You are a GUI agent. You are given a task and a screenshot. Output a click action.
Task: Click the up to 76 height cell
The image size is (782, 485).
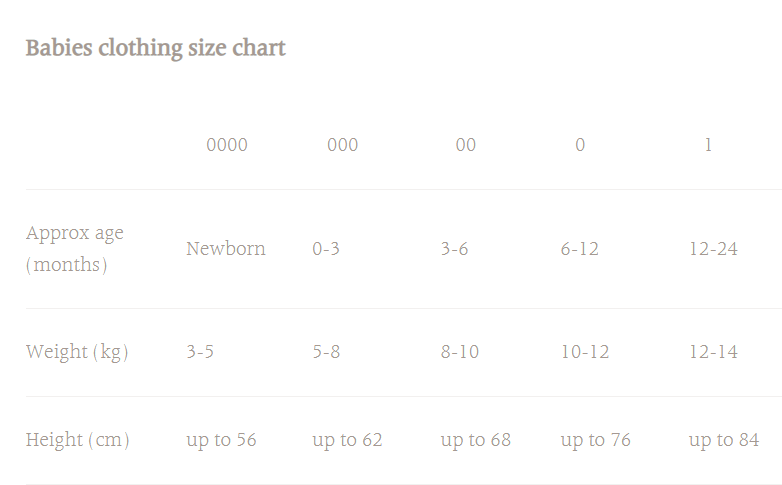(x=595, y=440)
